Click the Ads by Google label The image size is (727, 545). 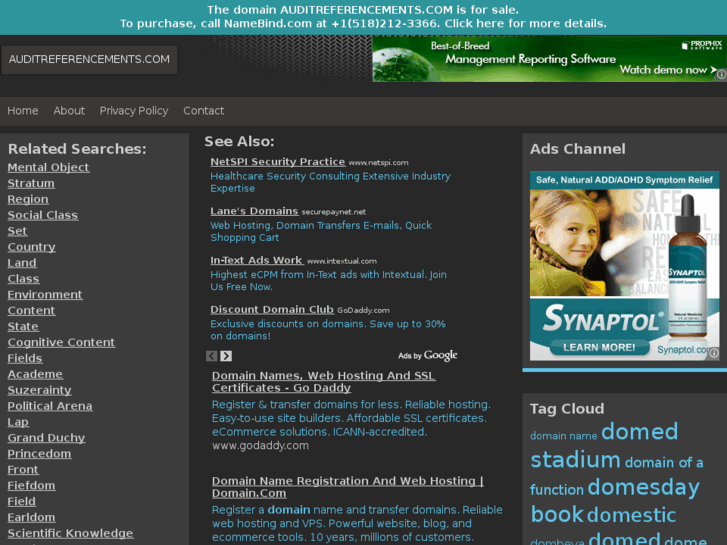427,356
